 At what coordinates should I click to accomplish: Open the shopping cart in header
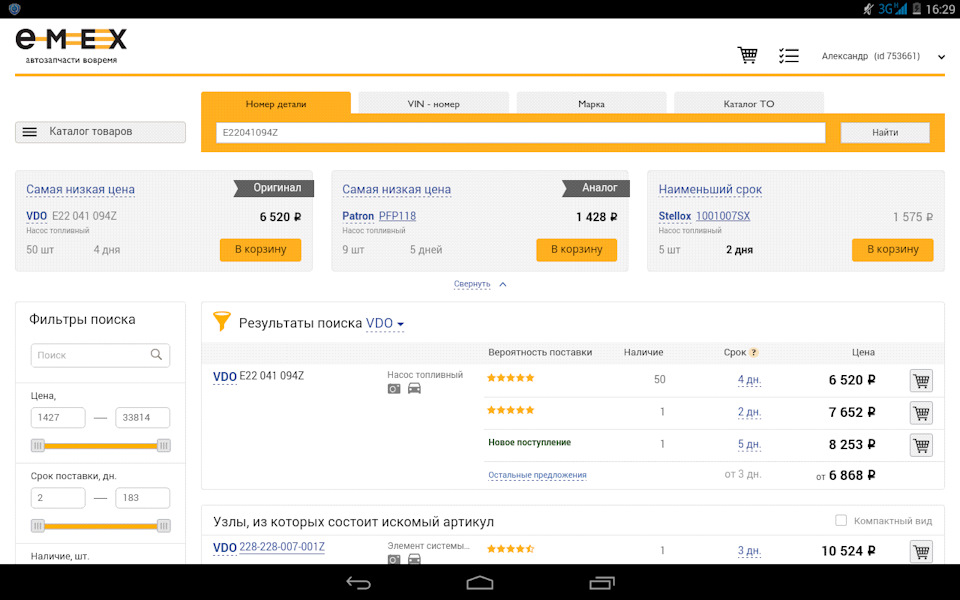[747, 56]
